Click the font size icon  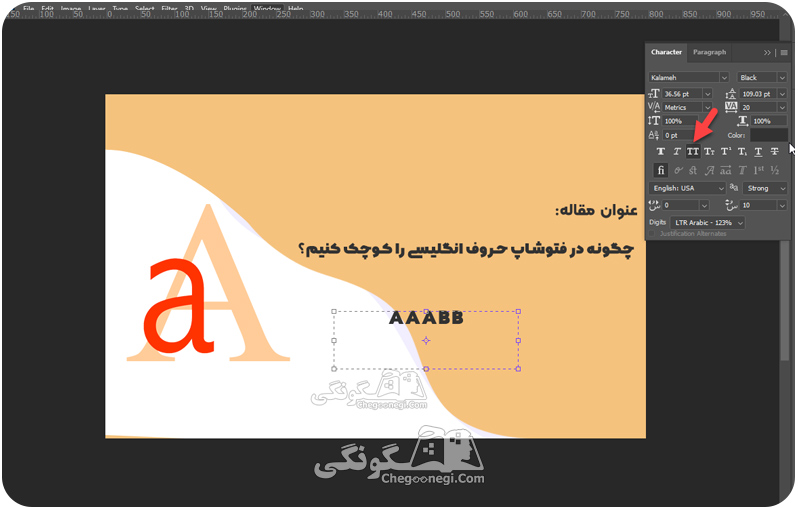[x=654, y=94]
